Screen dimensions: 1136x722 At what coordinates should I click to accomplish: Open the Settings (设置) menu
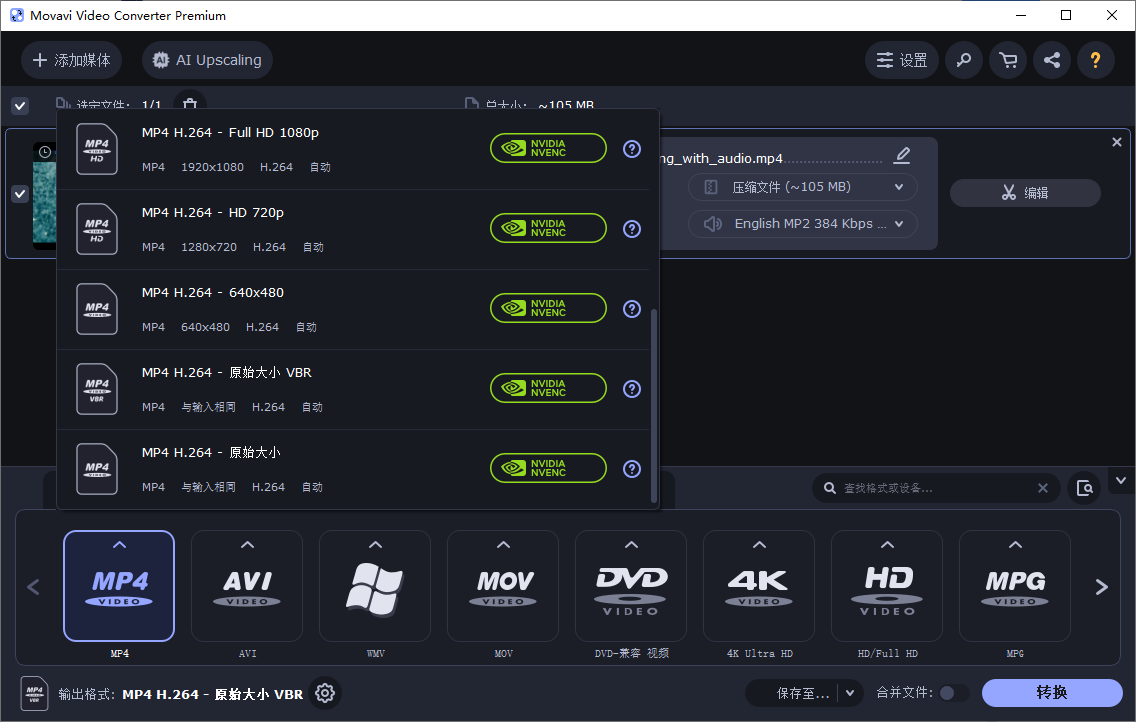tap(901, 60)
